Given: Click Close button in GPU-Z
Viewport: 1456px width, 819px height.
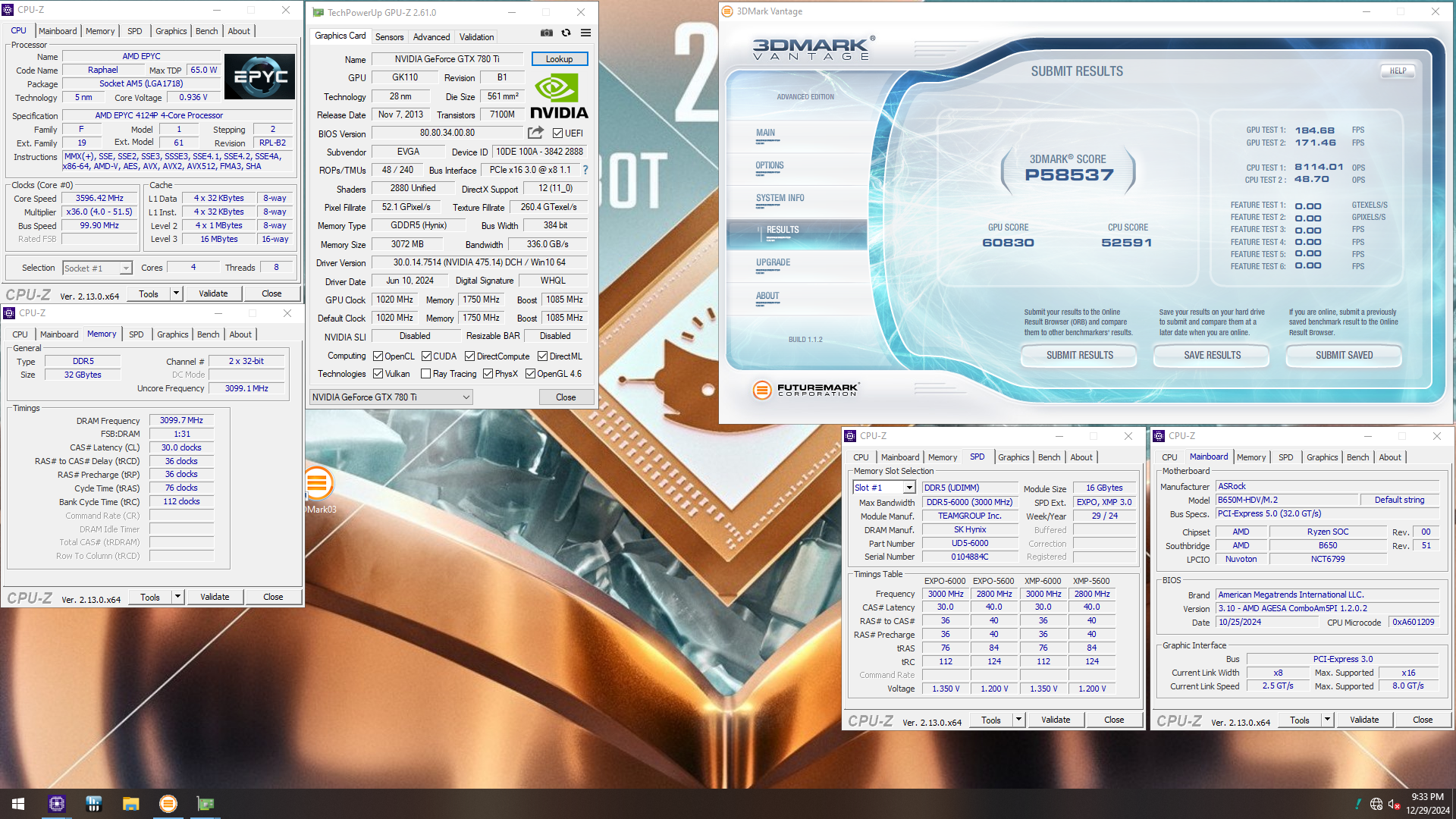Looking at the screenshot, I should coord(566,397).
